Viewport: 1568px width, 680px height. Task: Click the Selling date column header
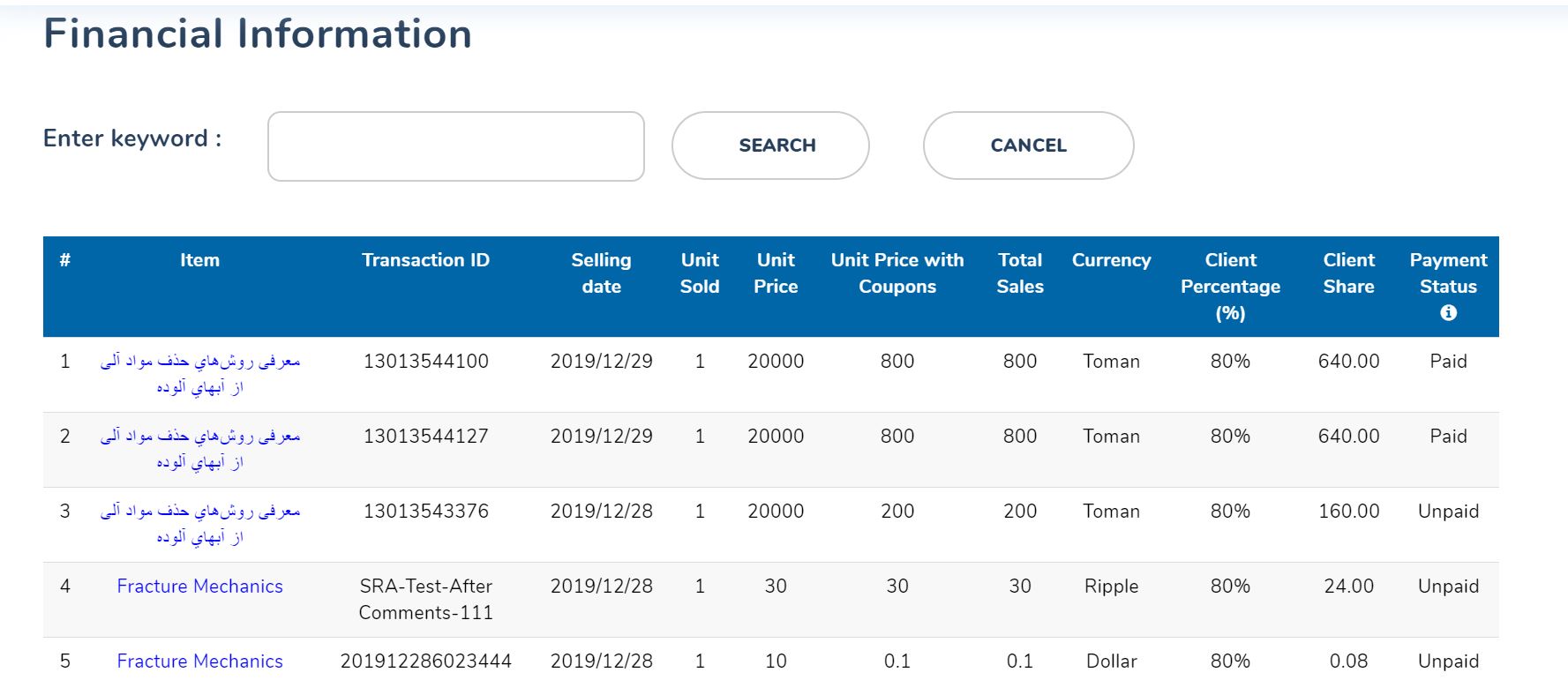pyautogui.click(x=601, y=273)
